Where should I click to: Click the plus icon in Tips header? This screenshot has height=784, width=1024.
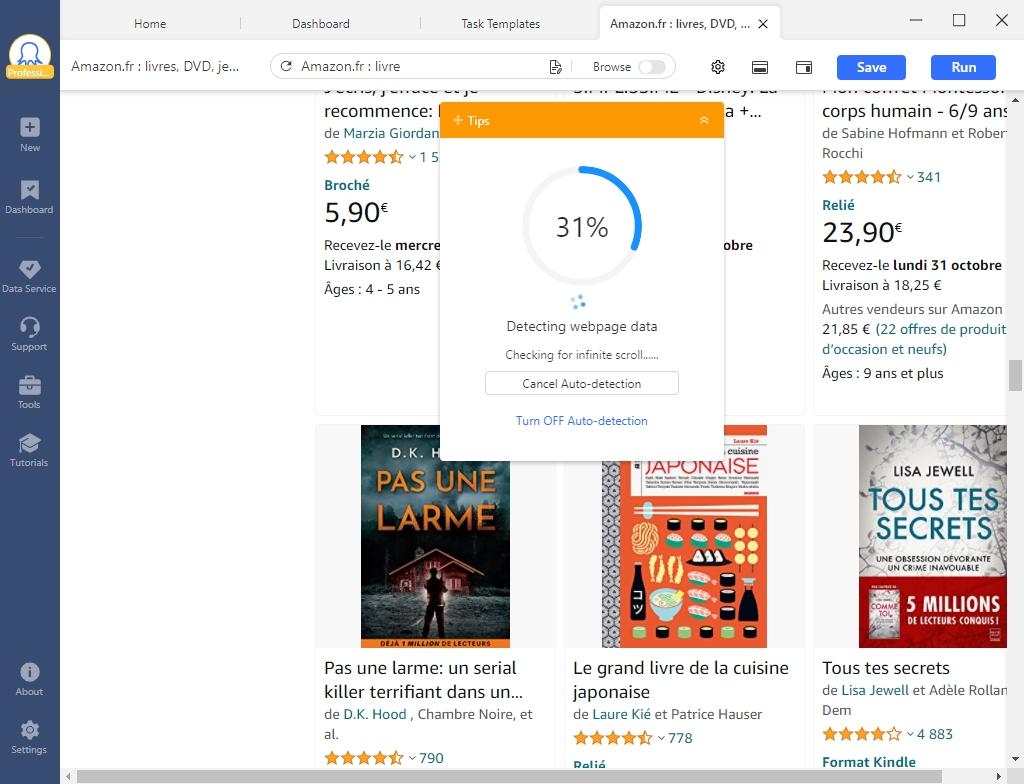[x=458, y=120]
